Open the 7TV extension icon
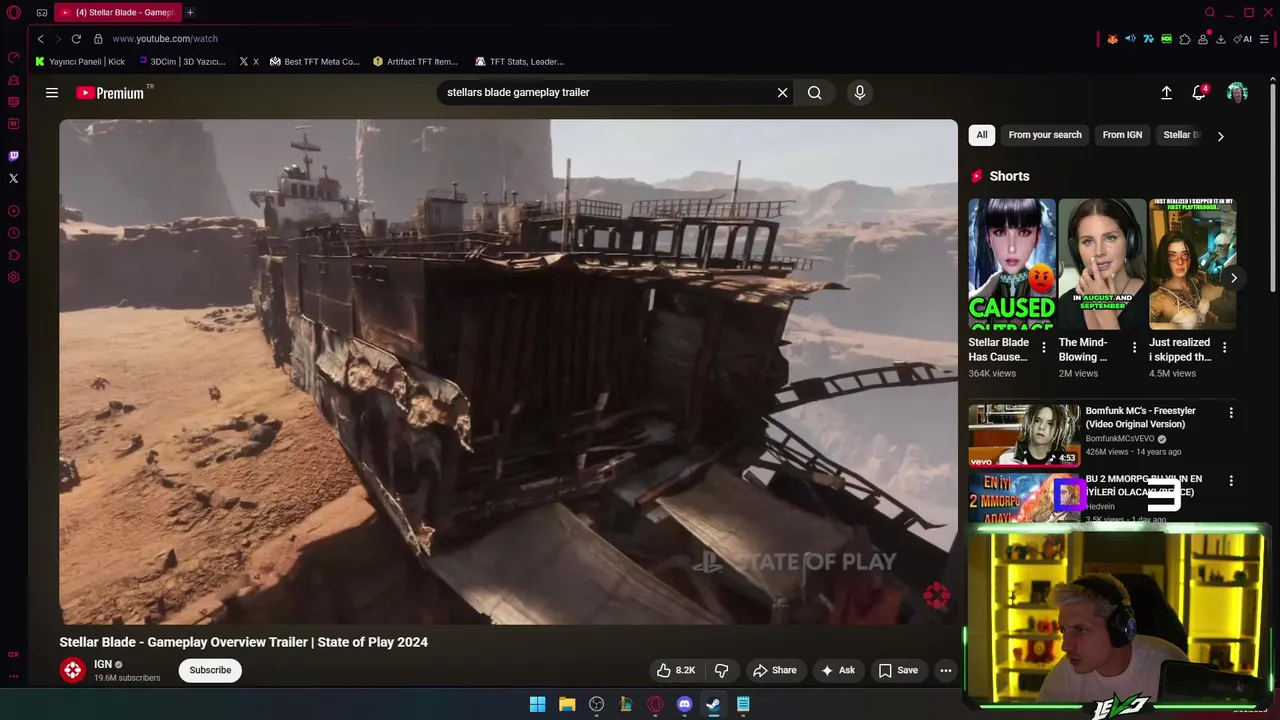Screen dimensions: 1280x720 coord(1148,39)
